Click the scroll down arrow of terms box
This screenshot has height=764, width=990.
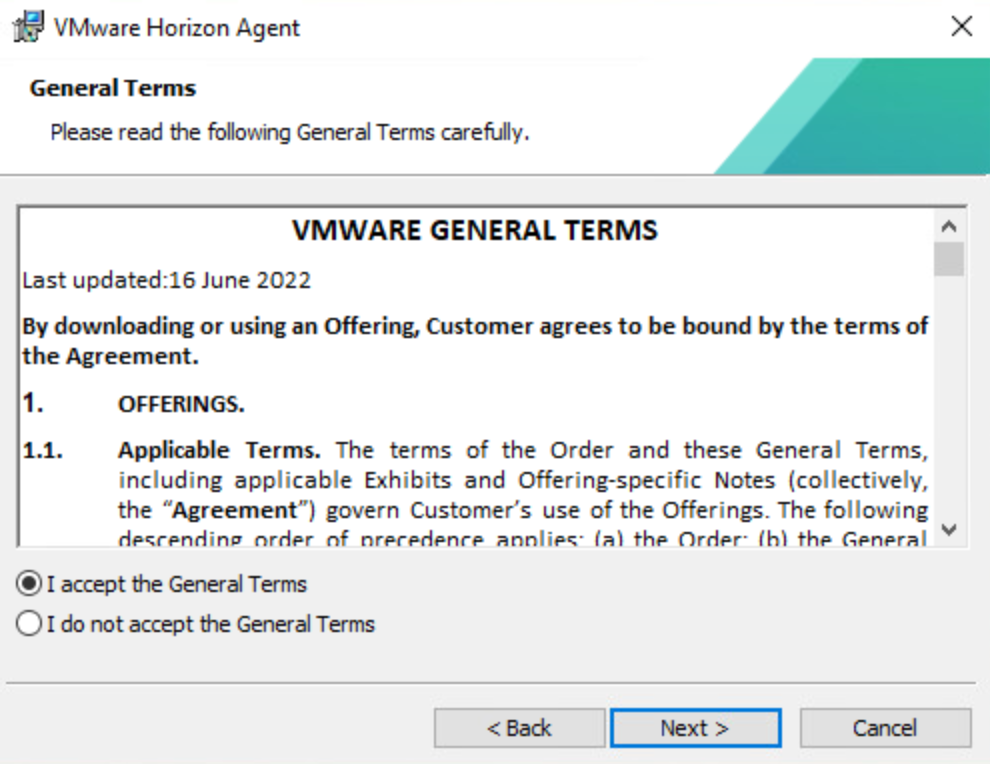[x=950, y=529]
